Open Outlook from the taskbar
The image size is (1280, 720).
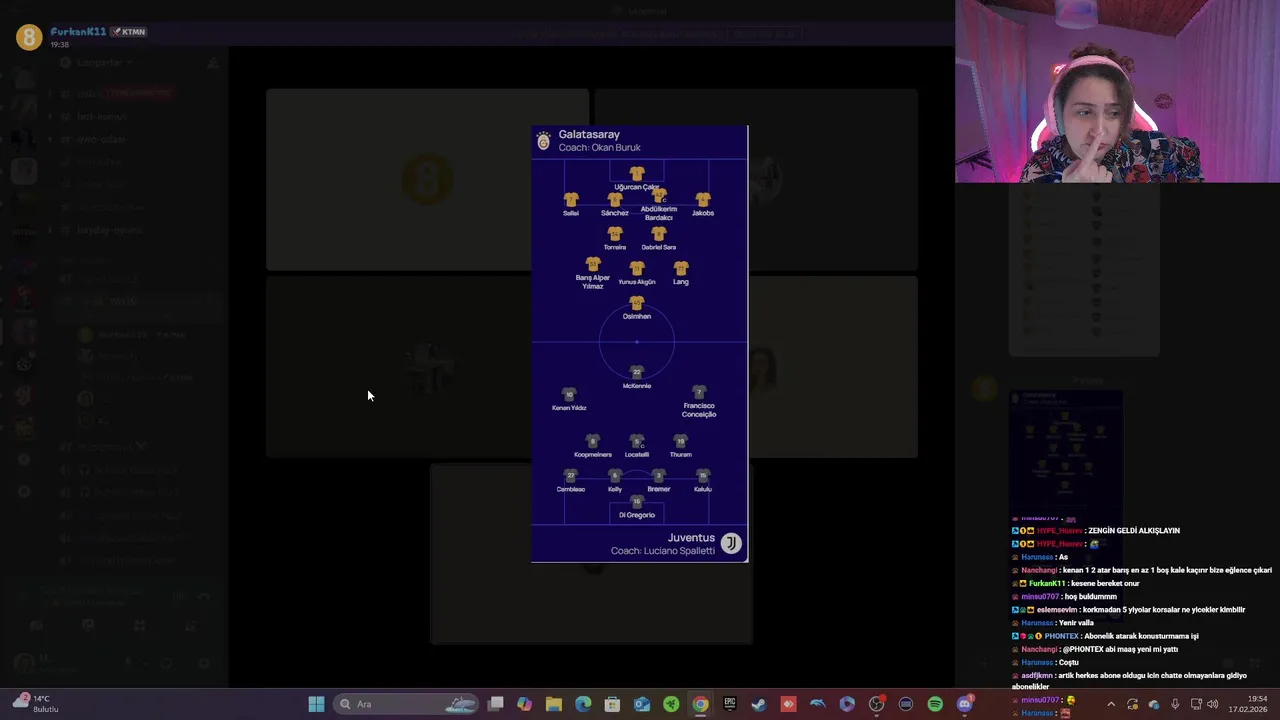point(642,704)
